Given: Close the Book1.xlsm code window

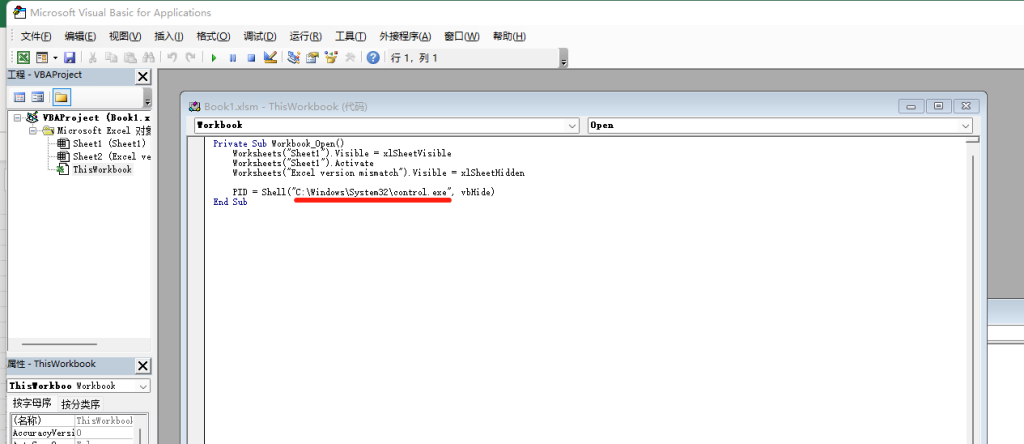Looking at the screenshot, I should click(966, 106).
